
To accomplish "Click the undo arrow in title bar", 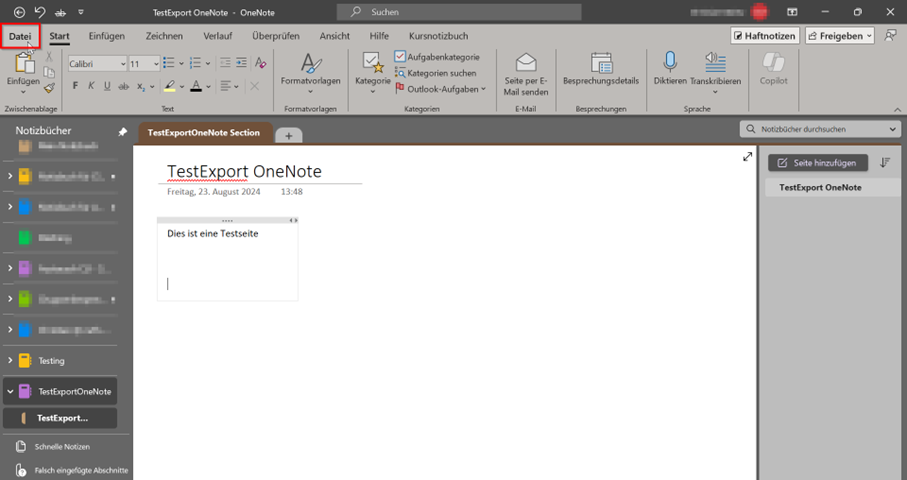I will (x=40, y=12).
